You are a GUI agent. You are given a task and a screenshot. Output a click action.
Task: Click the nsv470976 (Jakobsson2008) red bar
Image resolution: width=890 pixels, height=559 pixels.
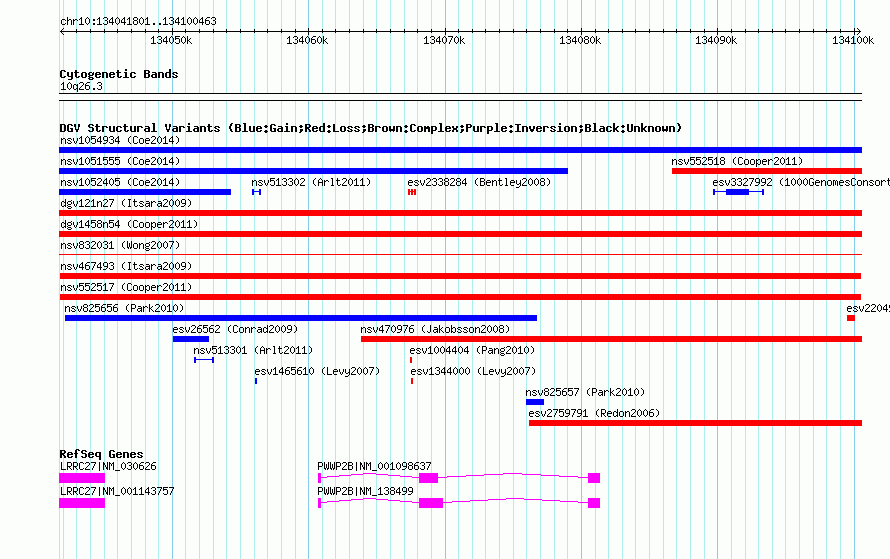[x=611, y=339]
